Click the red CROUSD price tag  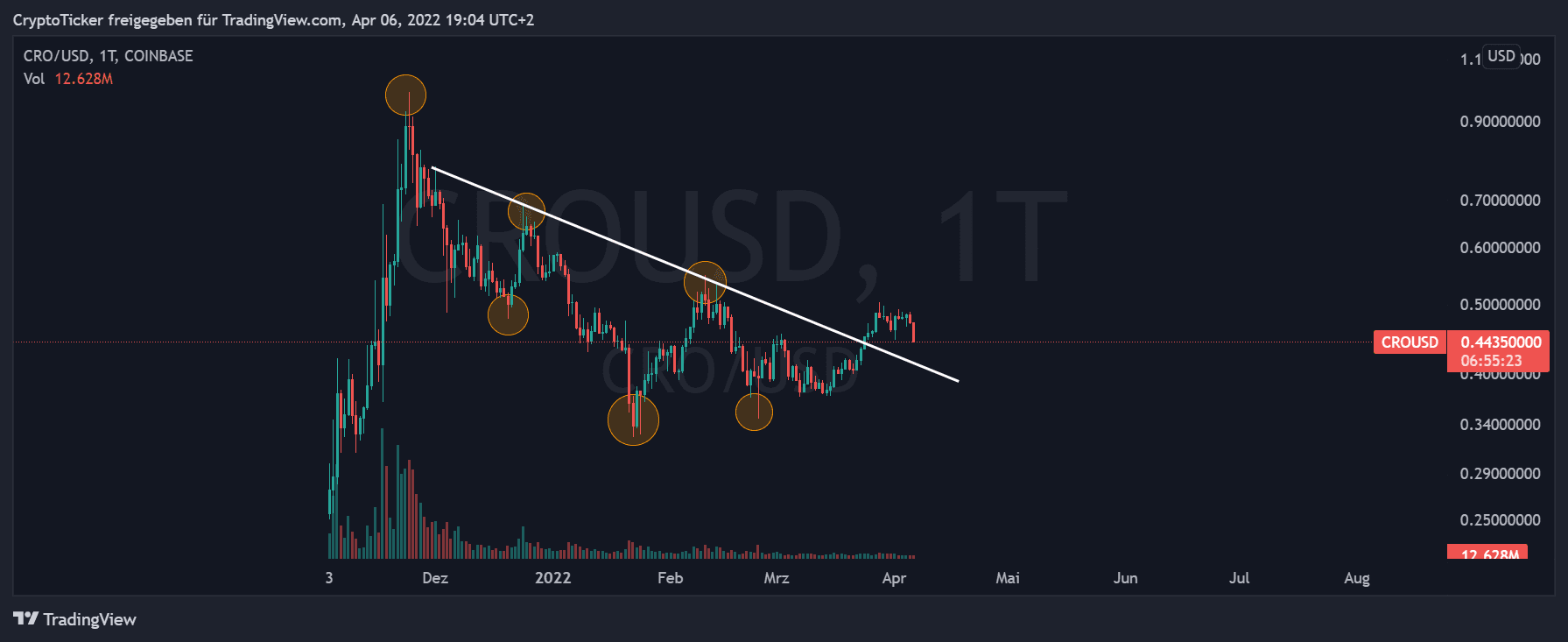[x=1409, y=342]
